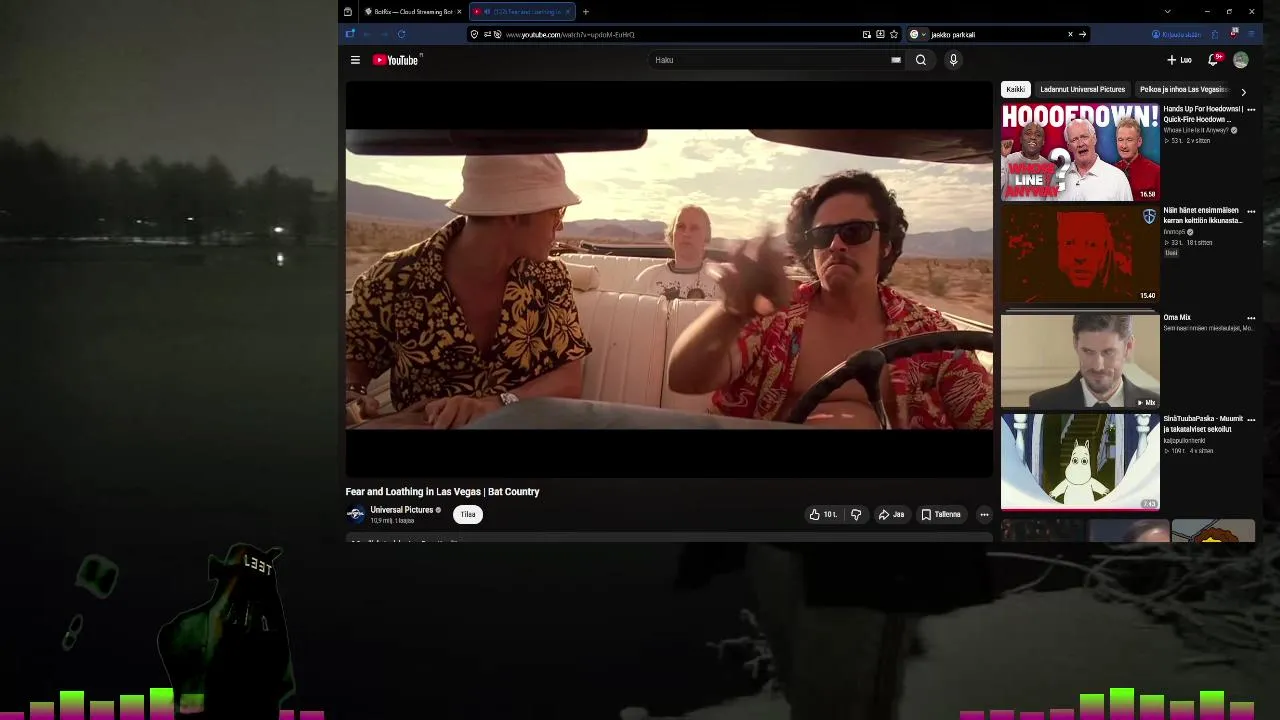
Task: Choose search engine dropdown in search bar
Action: click(918, 34)
